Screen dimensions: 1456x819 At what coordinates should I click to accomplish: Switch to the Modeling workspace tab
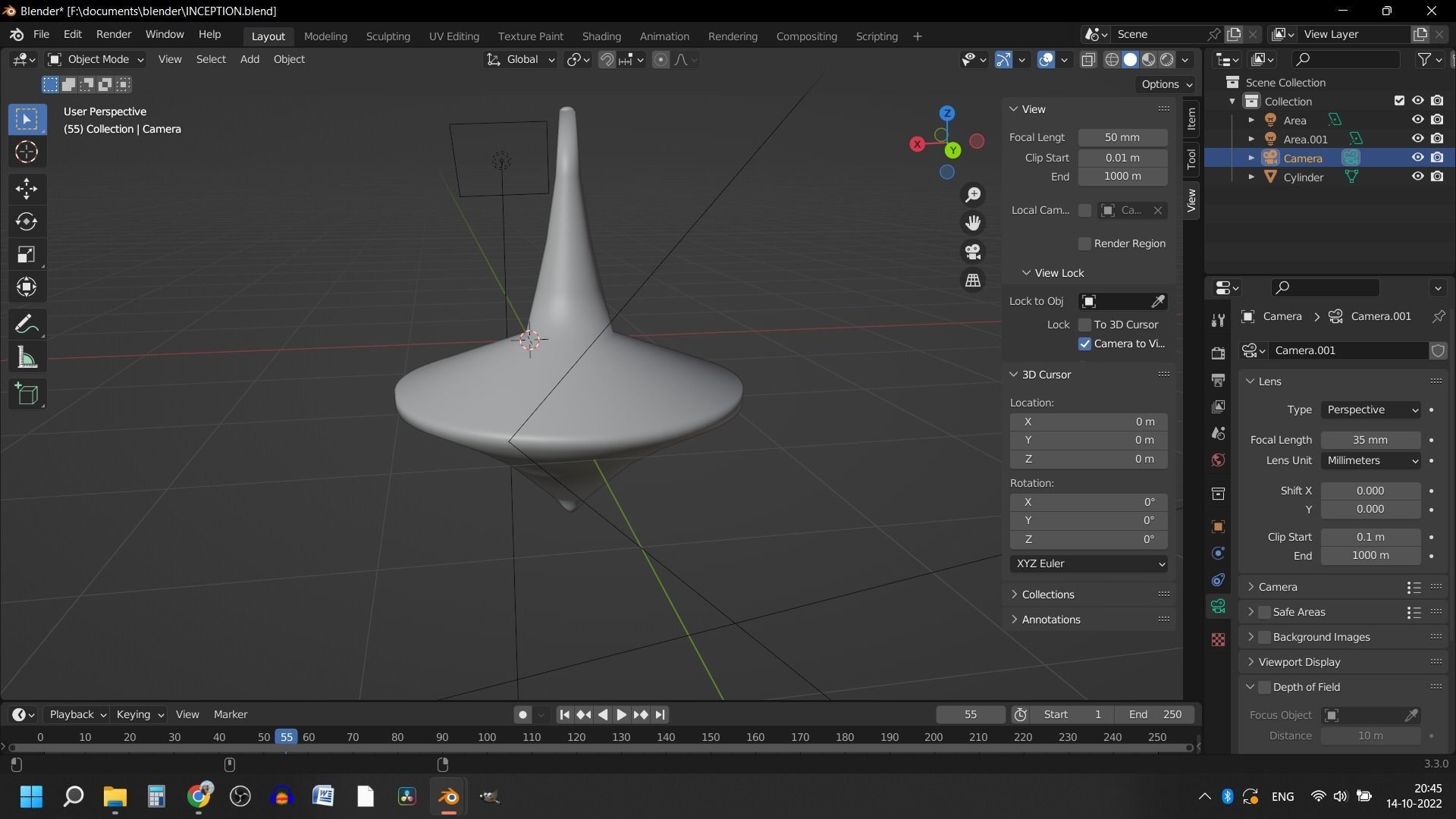point(325,36)
